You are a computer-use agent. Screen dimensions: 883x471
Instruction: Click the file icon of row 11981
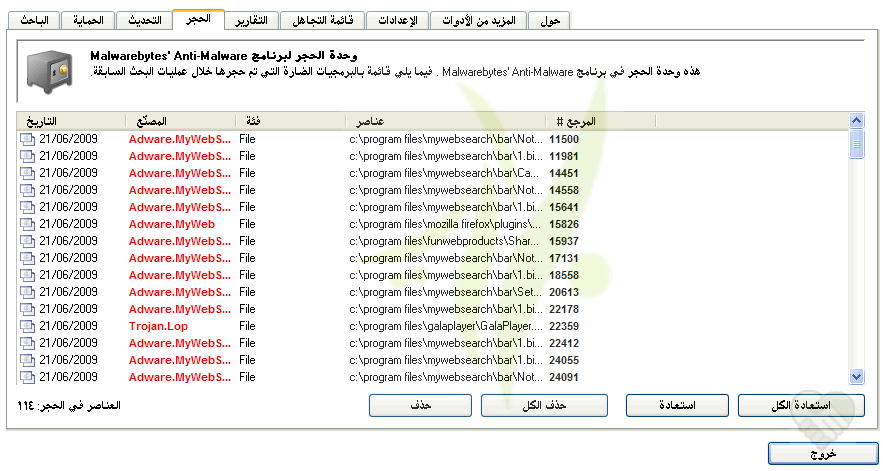point(27,156)
